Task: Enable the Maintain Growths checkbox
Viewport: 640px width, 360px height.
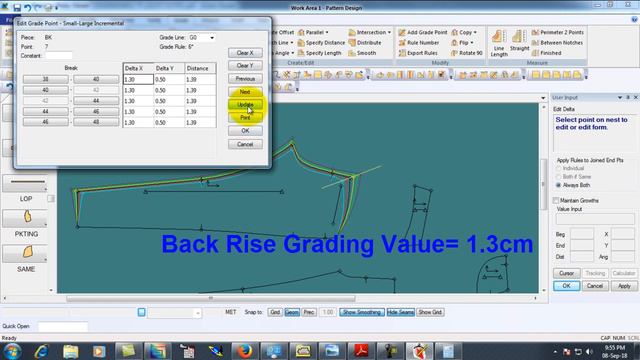Action: [556, 200]
